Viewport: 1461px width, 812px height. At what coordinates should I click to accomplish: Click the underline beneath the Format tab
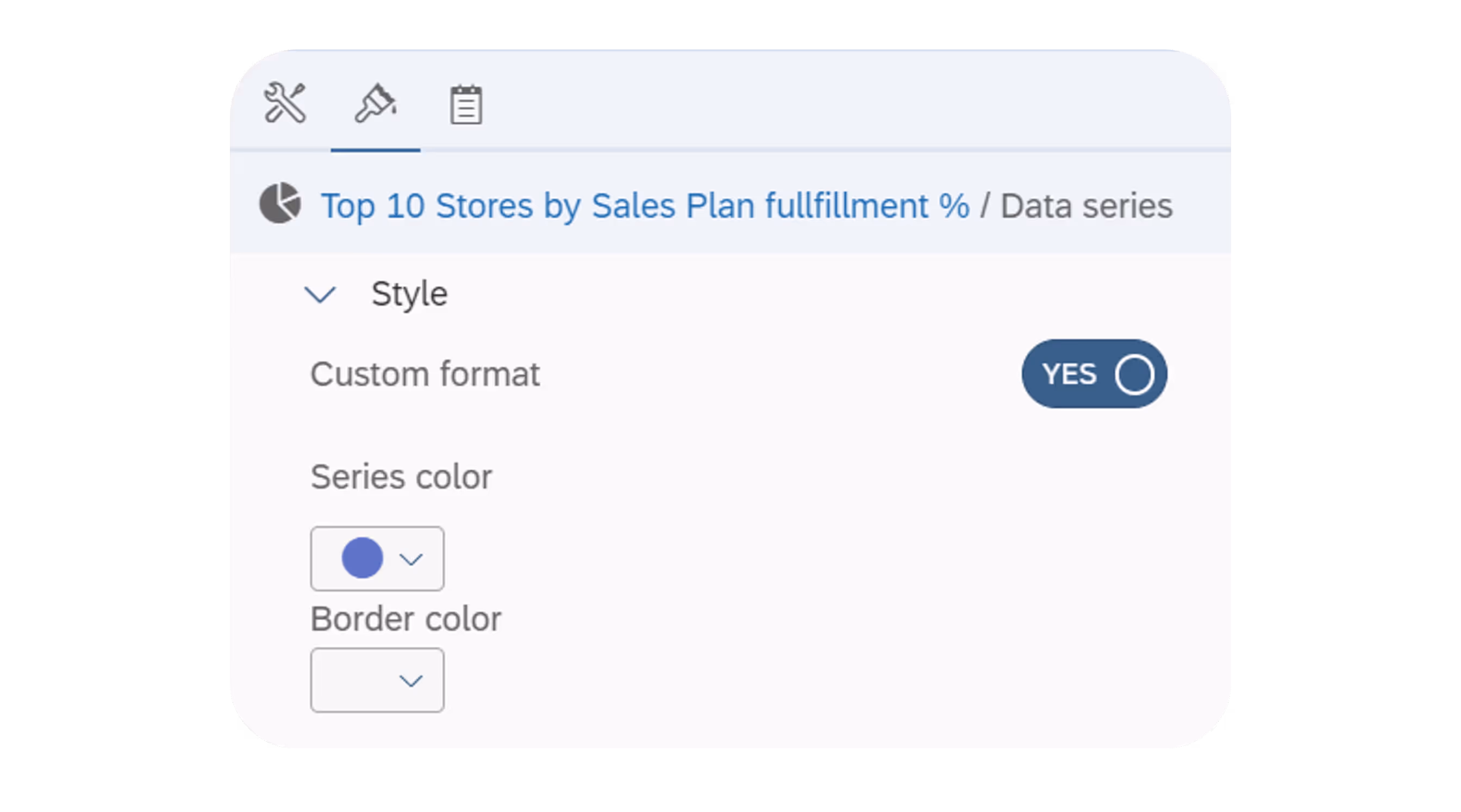[x=375, y=150]
